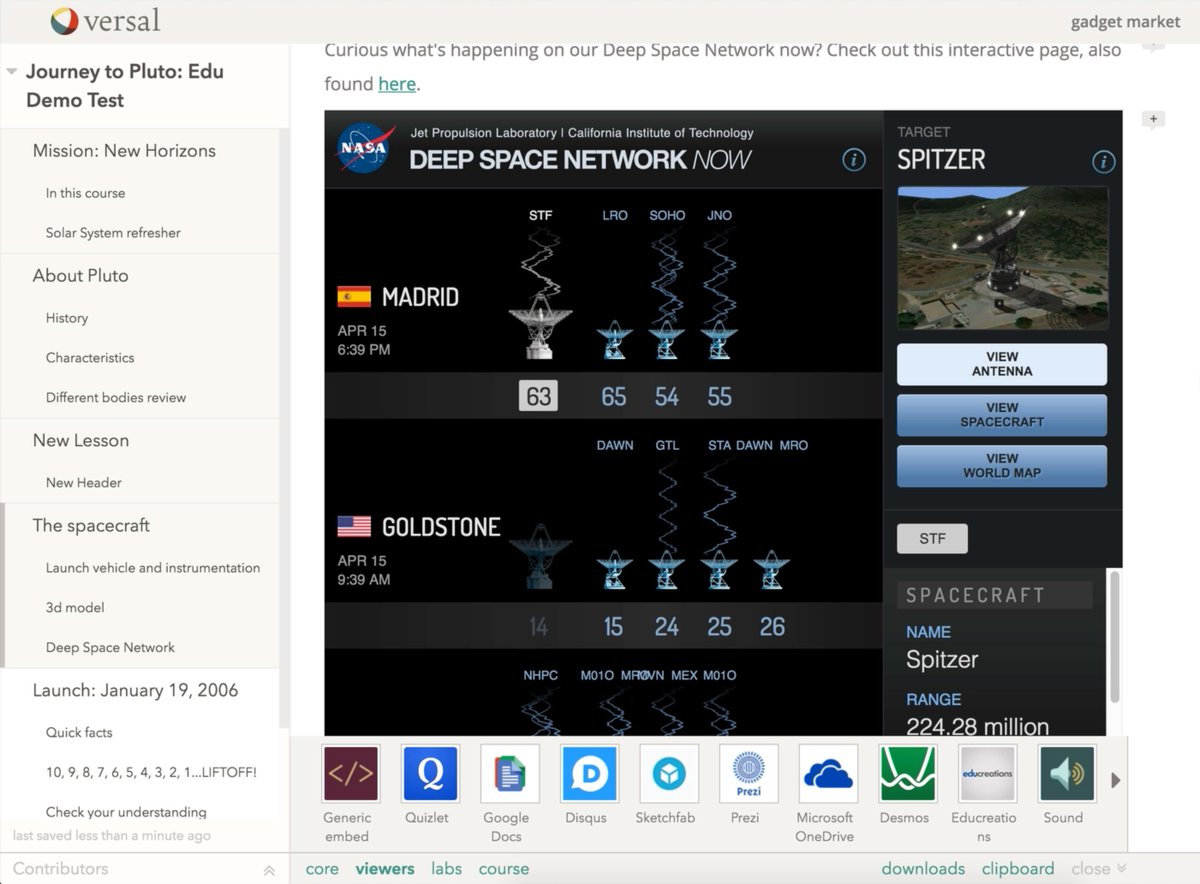Image resolution: width=1200 pixels, height=884 pixels.
Task: Click the spacecraft details panel scrollbar
Action: point(1114,636)
